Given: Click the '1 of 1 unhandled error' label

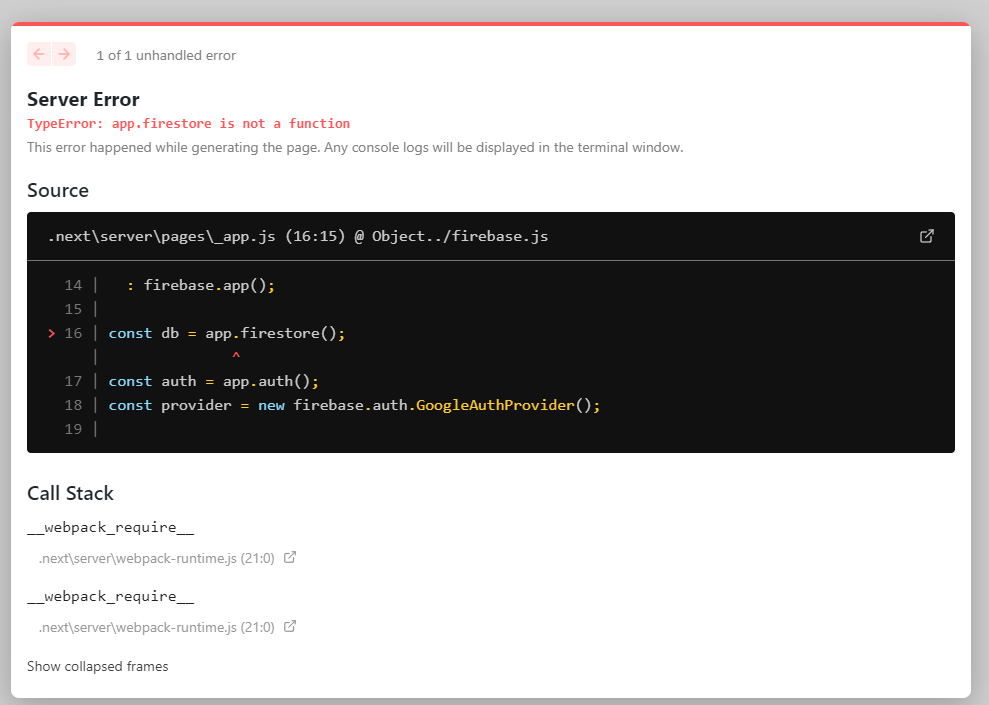Looking at the screenshot, I should pyautogui.click(x=166, y=56).
